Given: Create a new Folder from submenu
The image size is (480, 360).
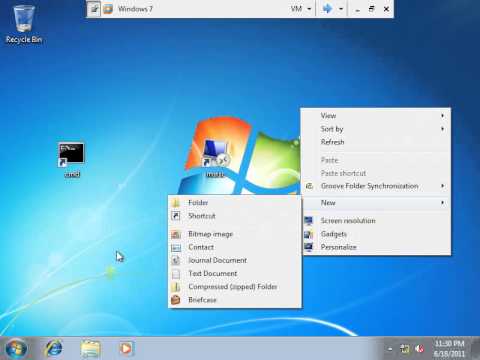Looking at the screenshot, I should [235, 203].
